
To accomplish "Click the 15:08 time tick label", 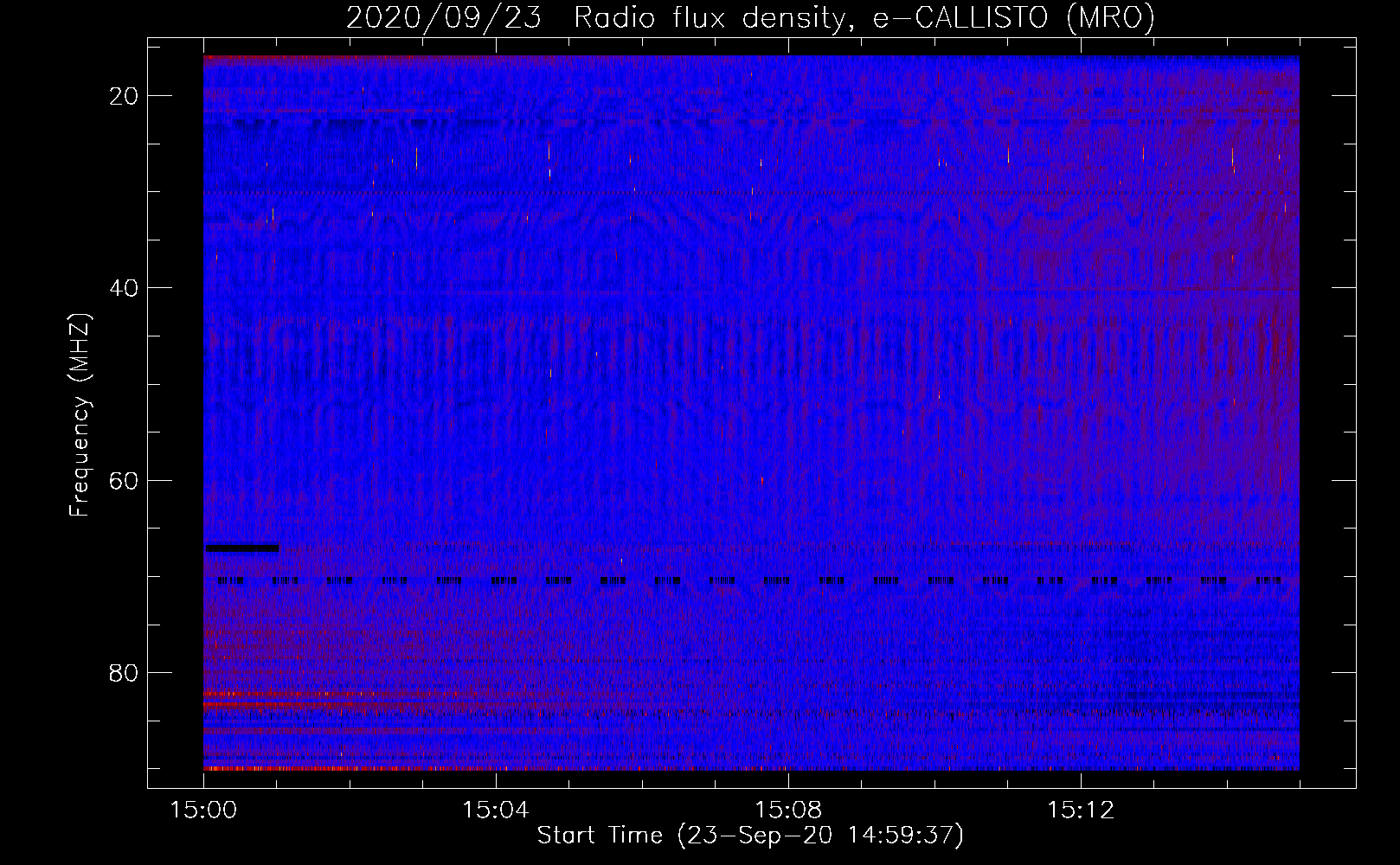I will [787, 811].
